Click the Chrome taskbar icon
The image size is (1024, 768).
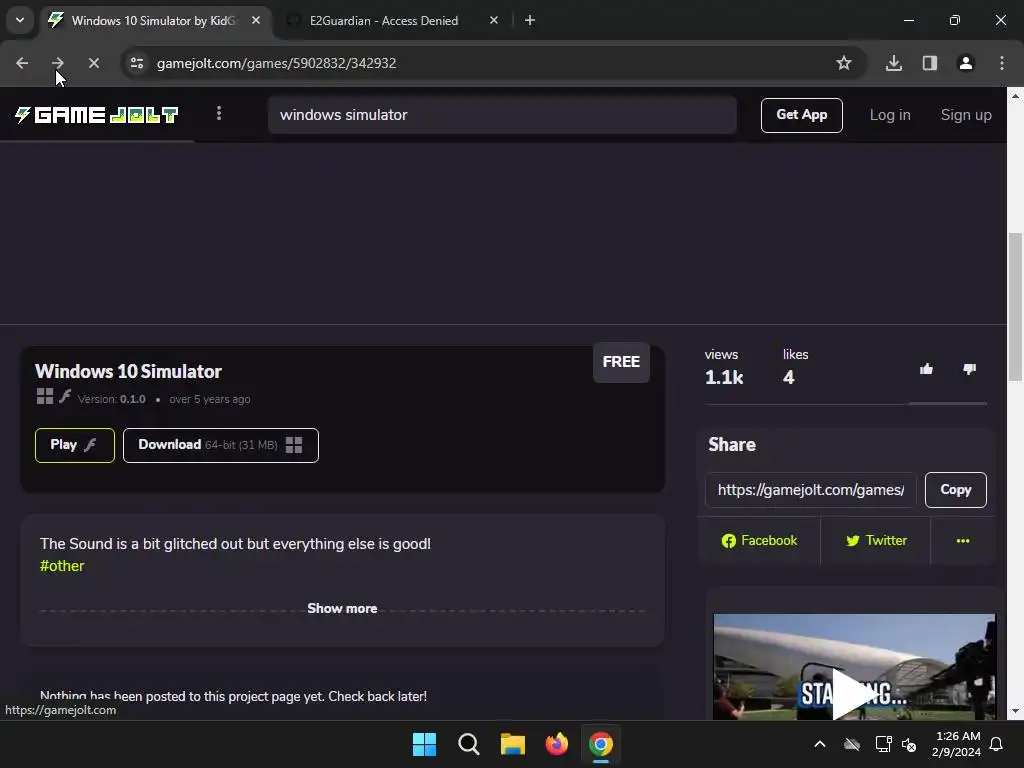pos(601,744)
